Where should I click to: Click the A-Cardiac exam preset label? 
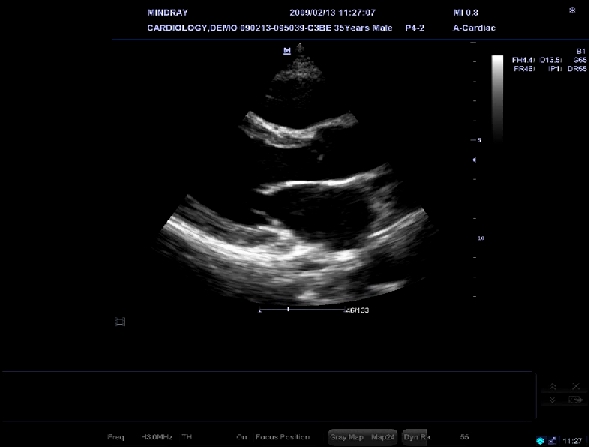(x=474, y=28)
